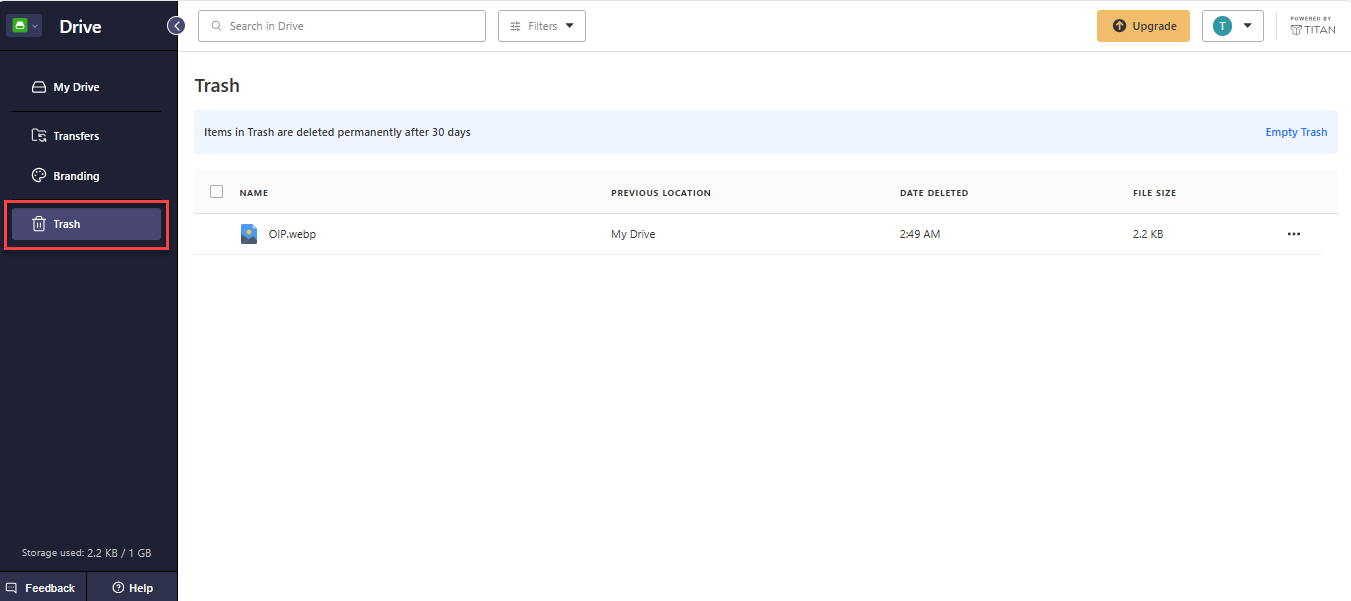Click the search magnifier icon
1351x601 pixels.
(216, 26)
